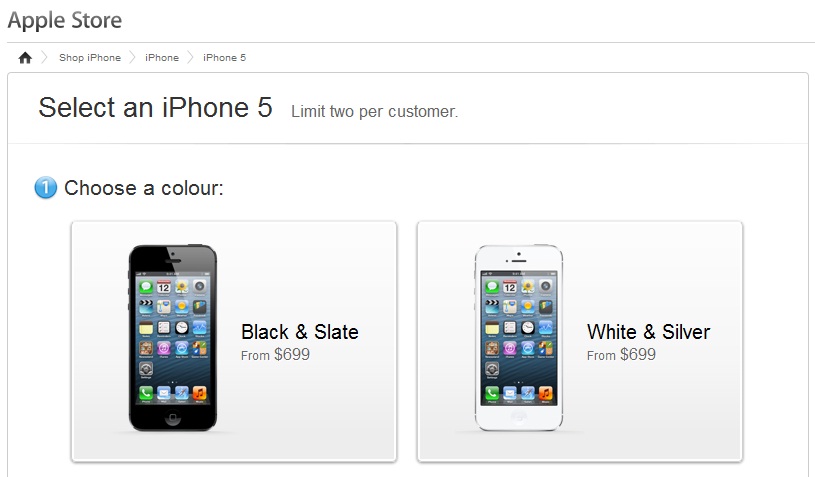Open the iPhone breadcrumb link

tap(162, 58)
